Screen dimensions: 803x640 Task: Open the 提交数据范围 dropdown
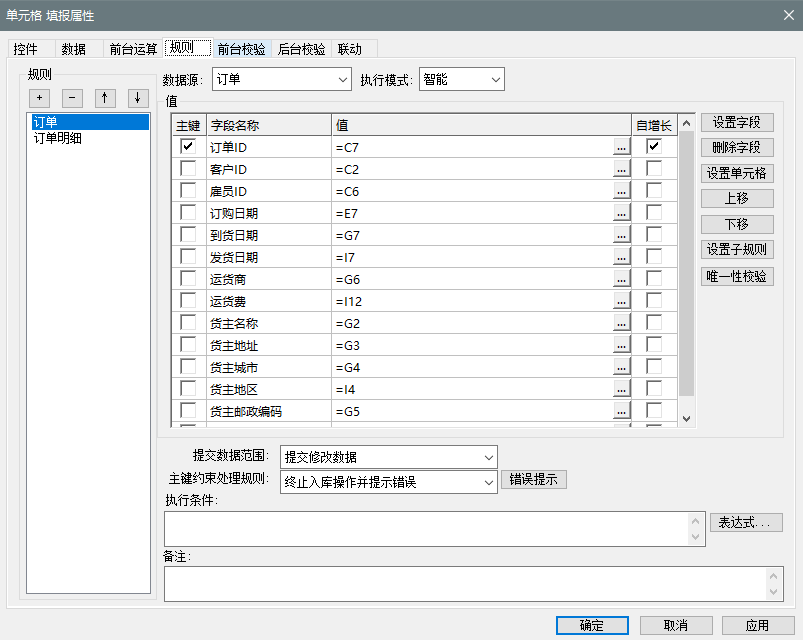388,457
